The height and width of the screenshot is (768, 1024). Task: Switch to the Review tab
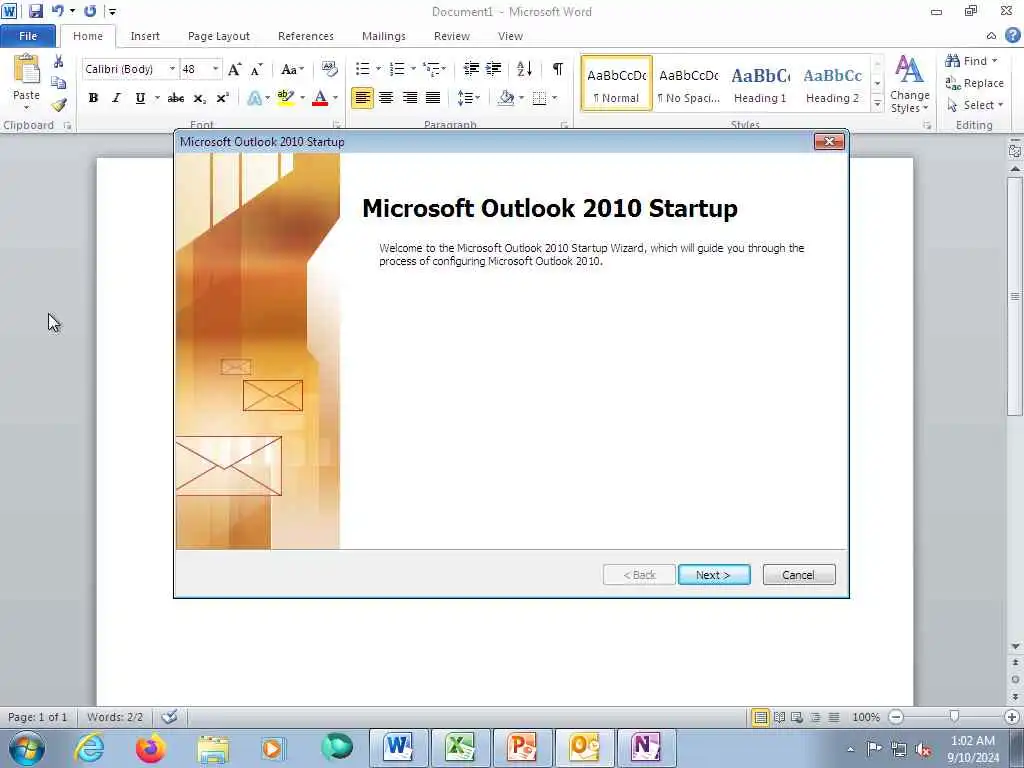[x=452, y=36]
